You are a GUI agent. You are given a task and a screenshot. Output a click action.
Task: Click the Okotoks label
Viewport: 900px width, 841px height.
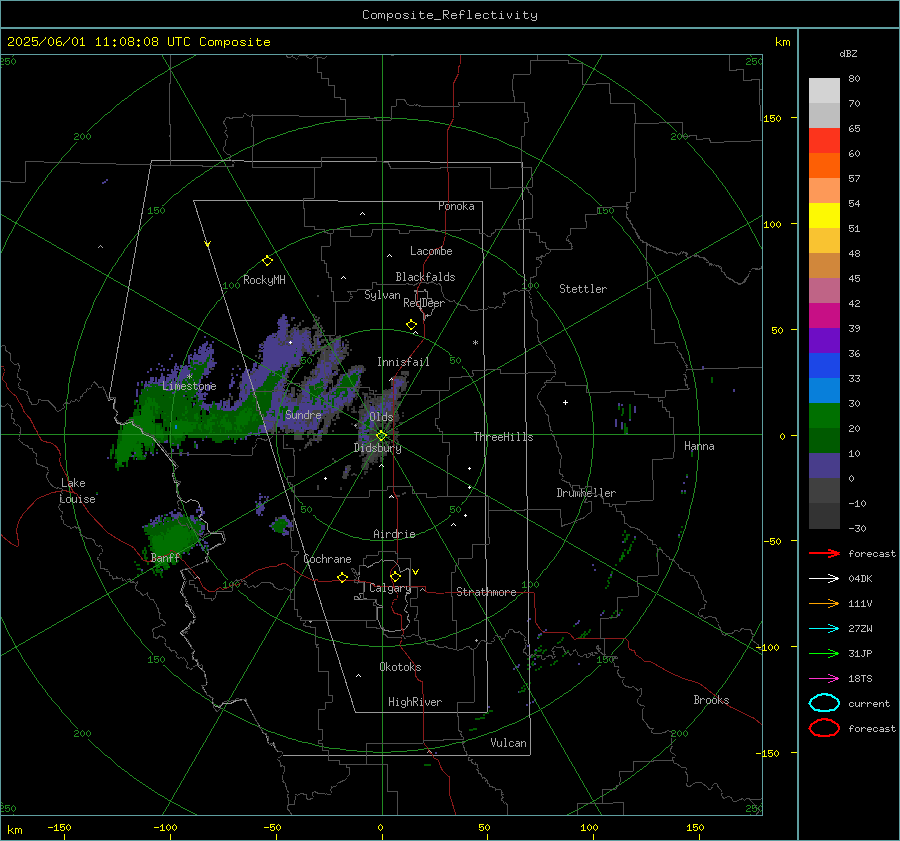(400, 667)
